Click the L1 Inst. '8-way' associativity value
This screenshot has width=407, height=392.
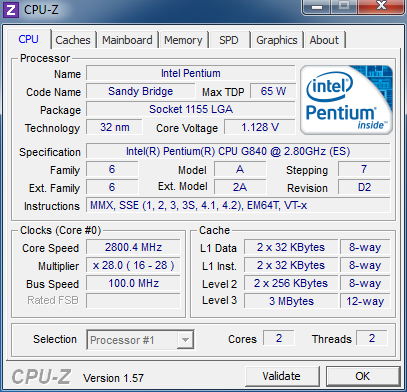(365, 265)
